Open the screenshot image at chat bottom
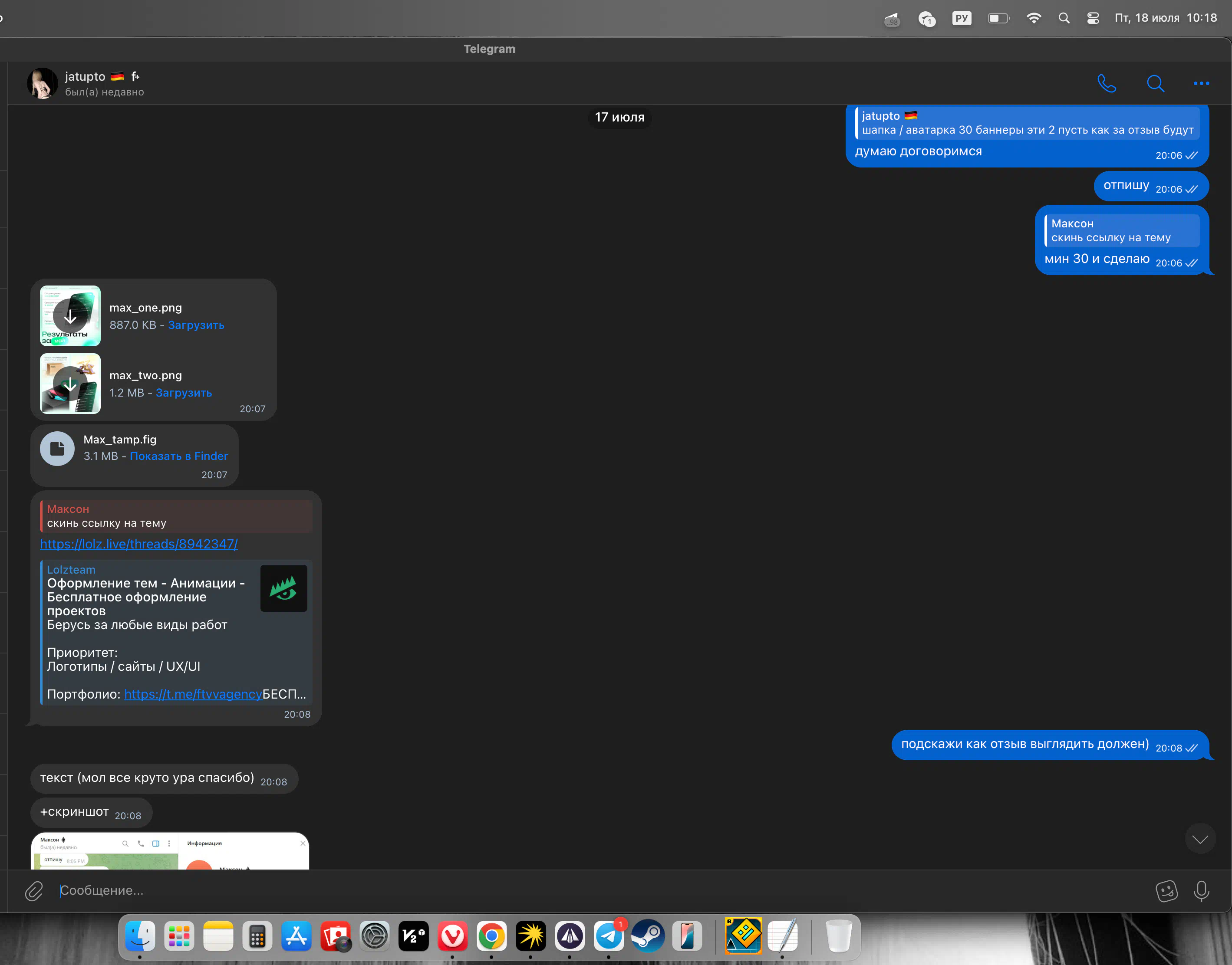This screenshot has width=1232, height=965. [x=170, y=850]
